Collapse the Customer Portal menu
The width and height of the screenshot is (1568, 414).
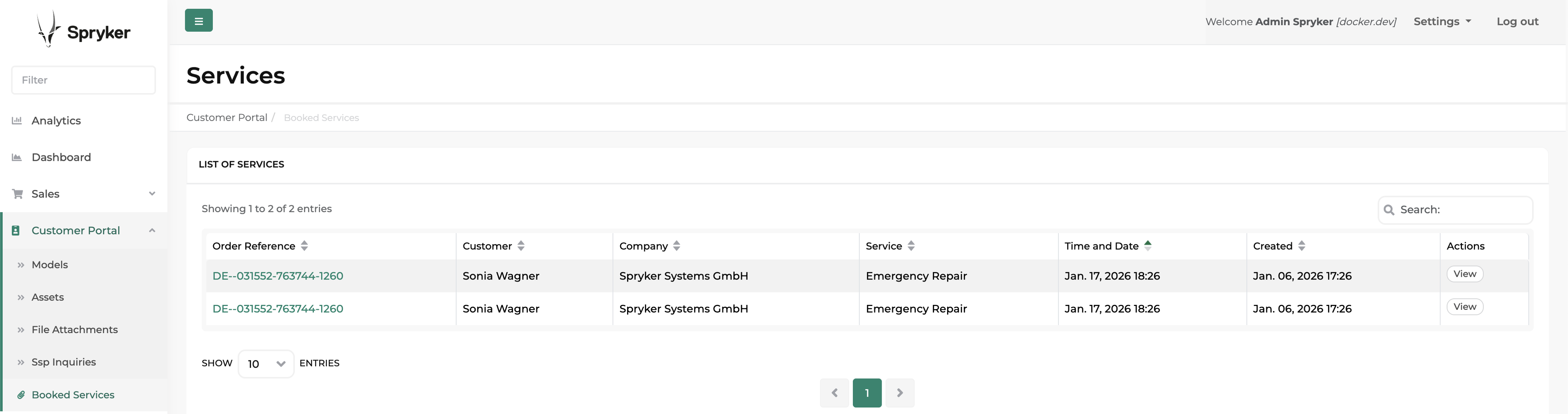click(x=152, y=230)
